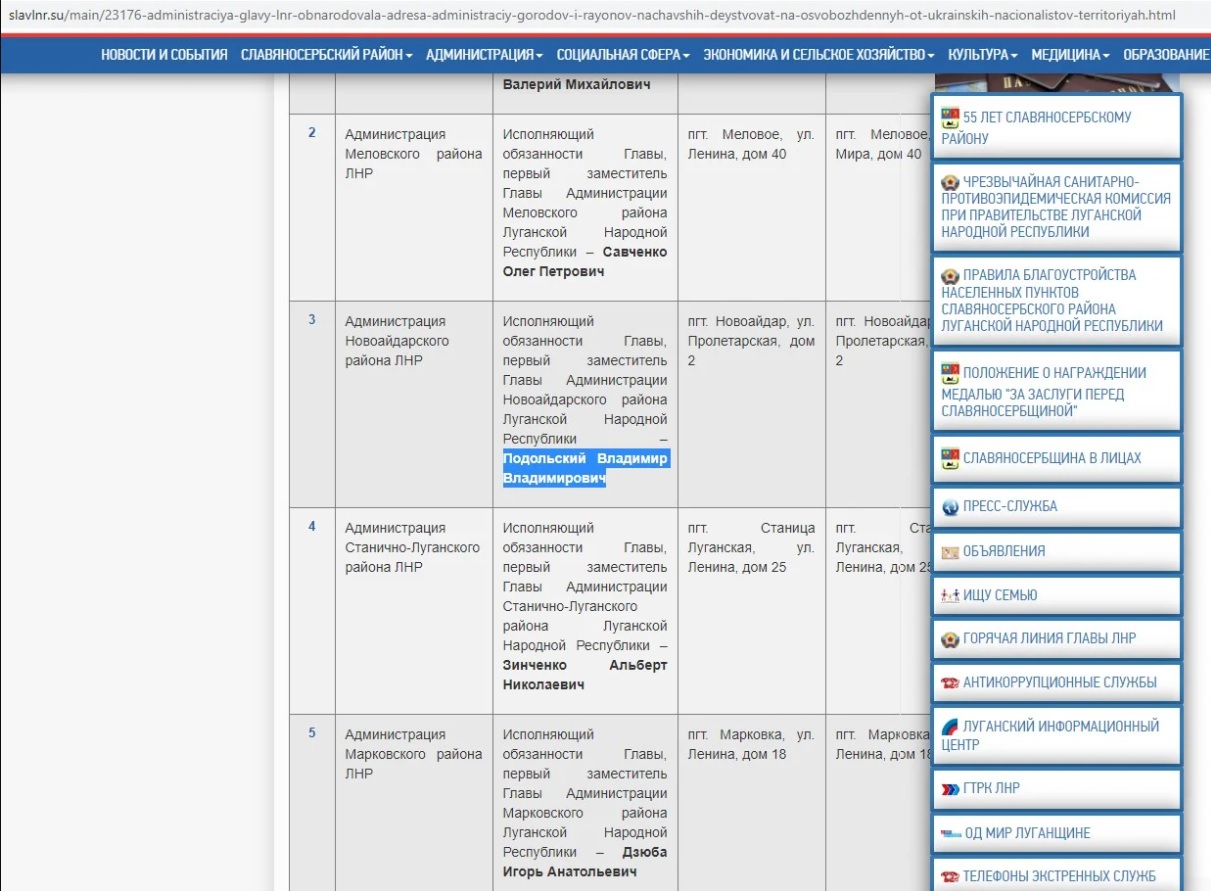Click the emblem icon beside Чрезвычайная санитарно-противоэпидемическая
The width and height of the screenshot is (1211, 891).
point(950,182)
